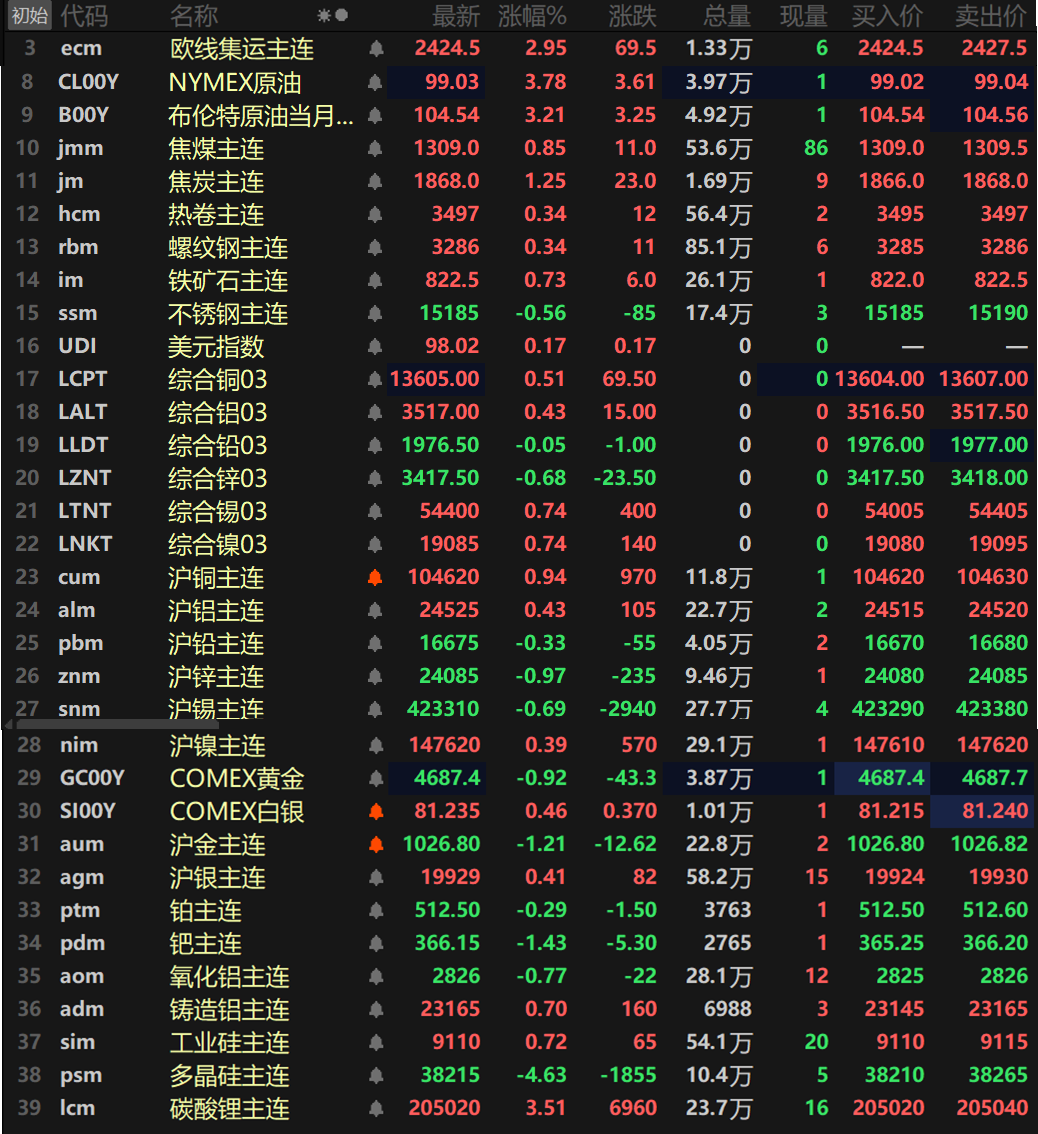Sort by the 买入价 column header
Viewport: 1038px width, 1134px height.
pos(888,15)
